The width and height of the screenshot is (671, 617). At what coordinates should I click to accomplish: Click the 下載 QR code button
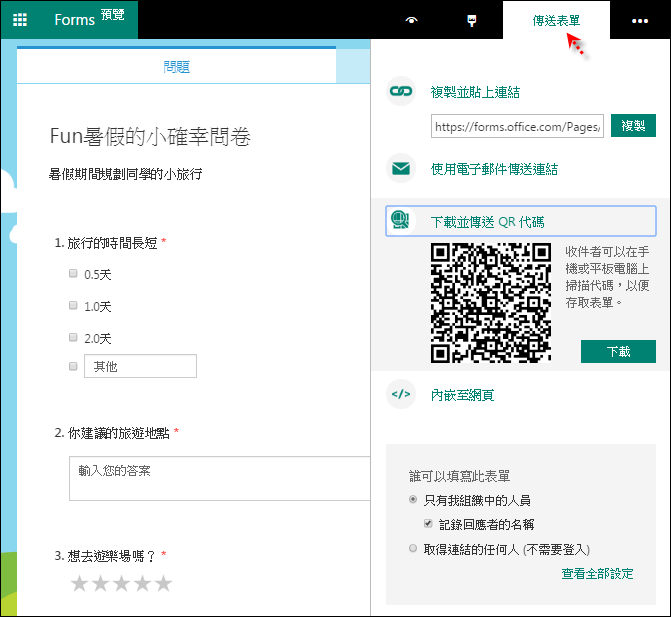point(618,351)
